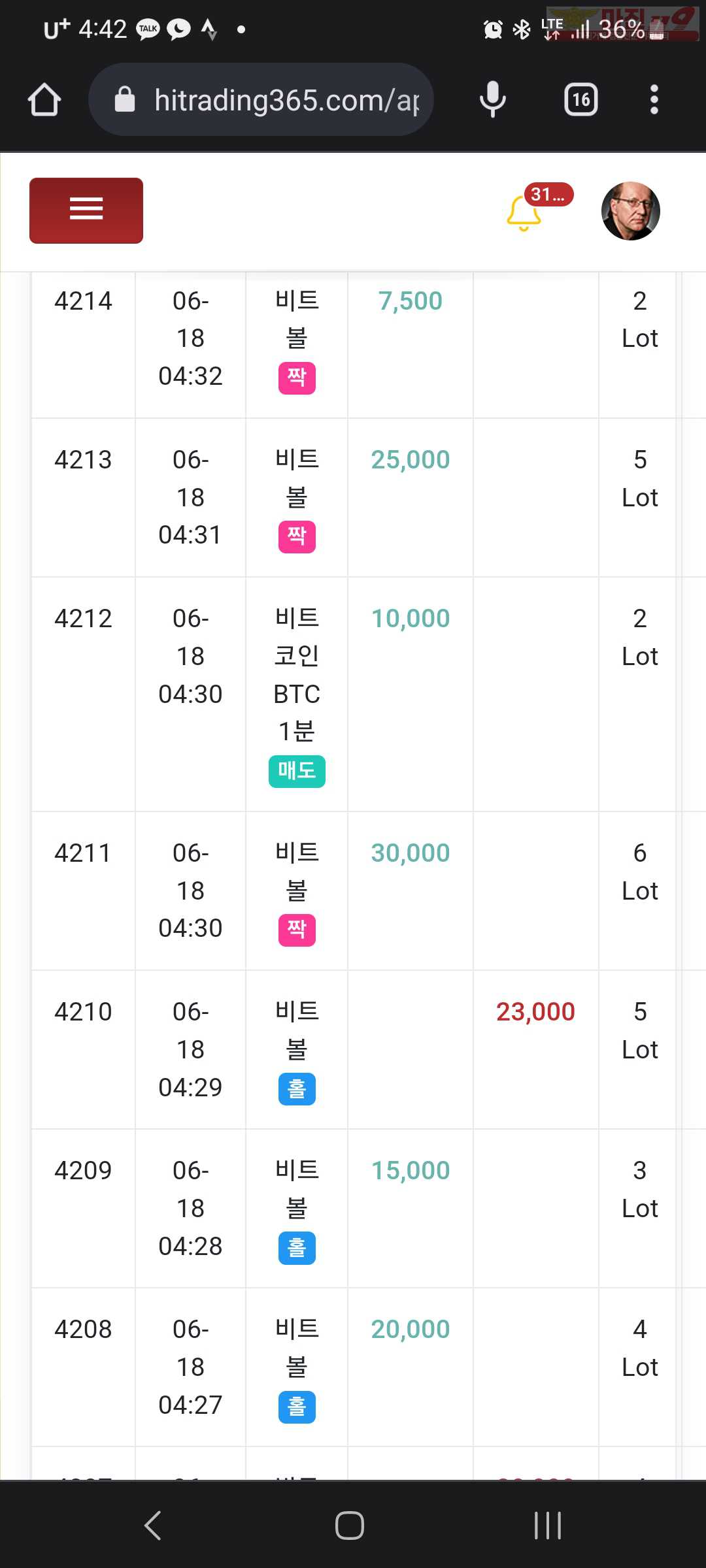Tap the blue 홀 badge in row 4208
The image size is (706, 1568).
[297, 1407]
